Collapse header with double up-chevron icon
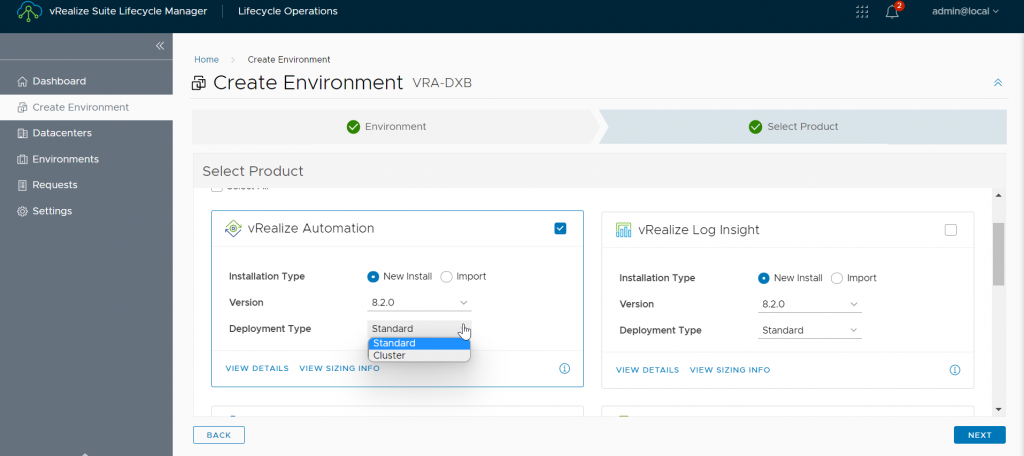1024x456 pixels. point(998,83)
